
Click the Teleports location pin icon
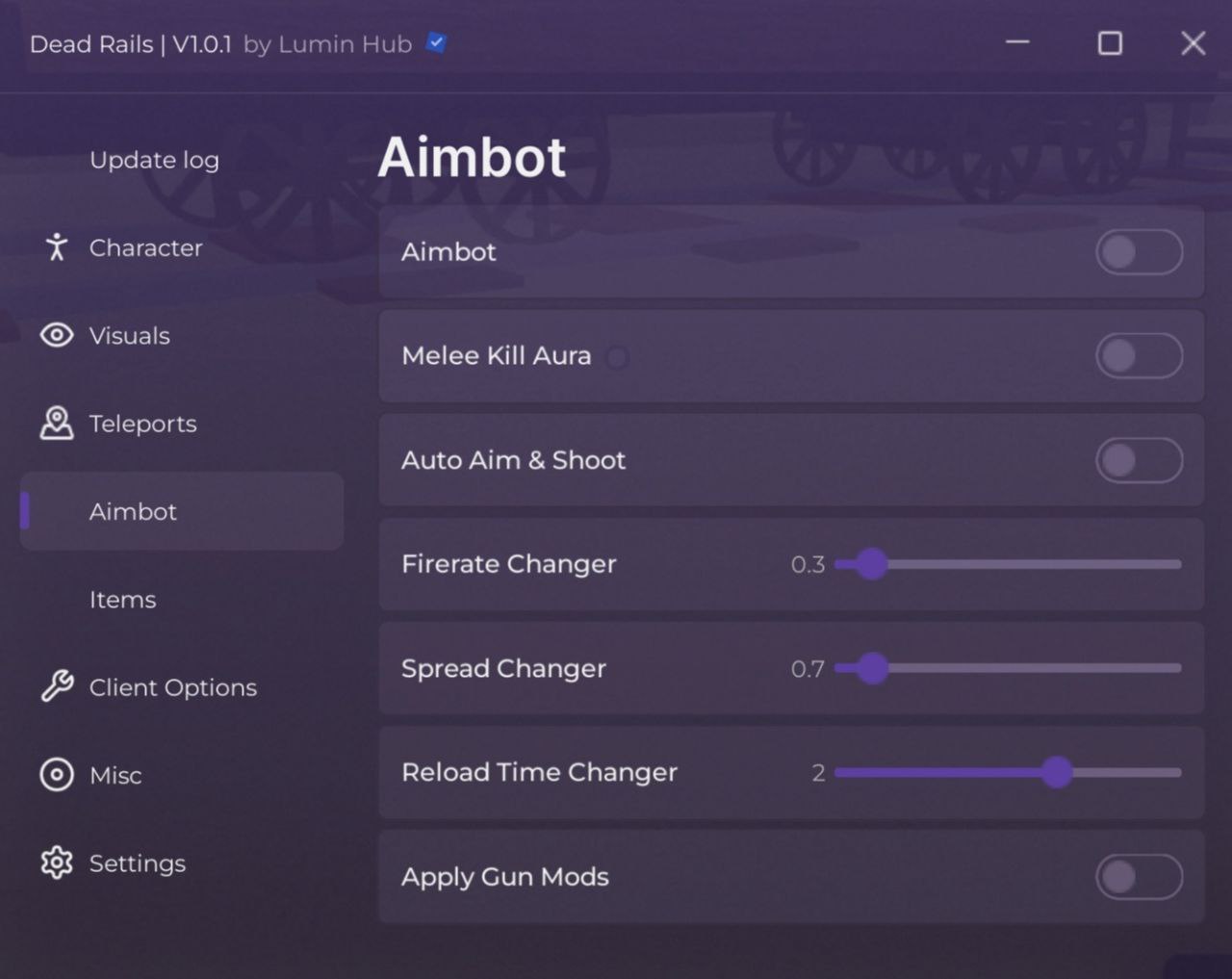(x=57, y=424)
